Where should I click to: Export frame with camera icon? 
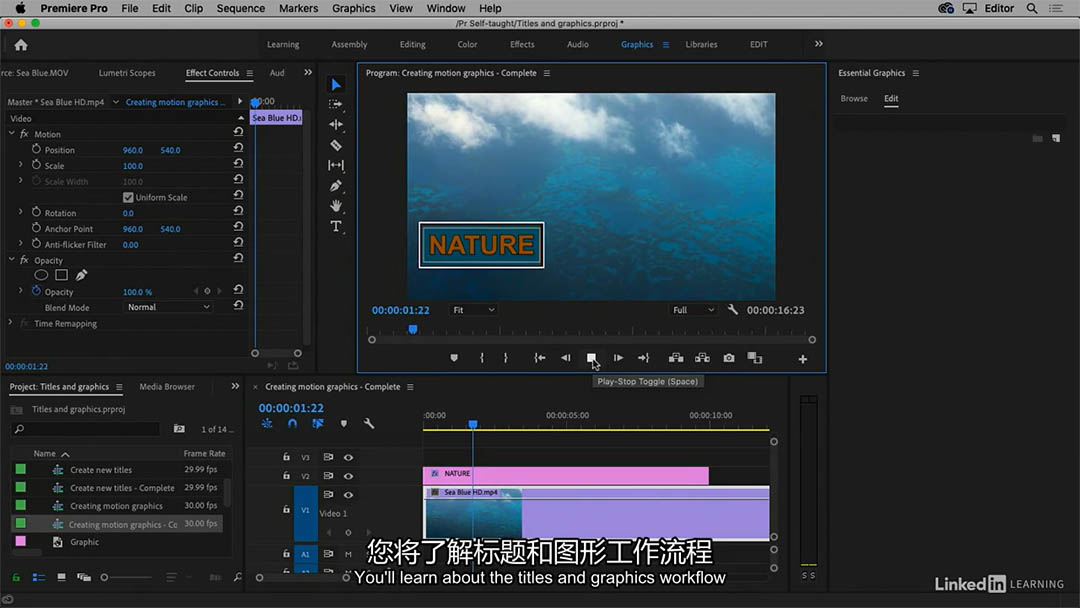click(729, 358)
